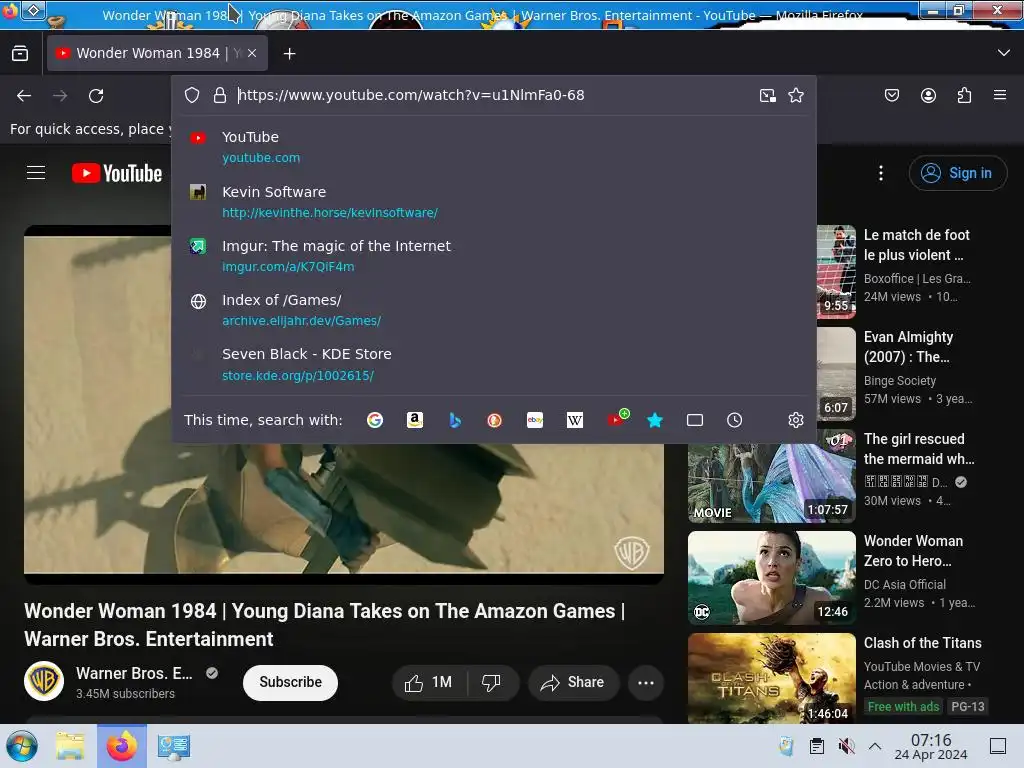
Task: Search browsing history with the clock icon
Action: (x=735, y=420)
